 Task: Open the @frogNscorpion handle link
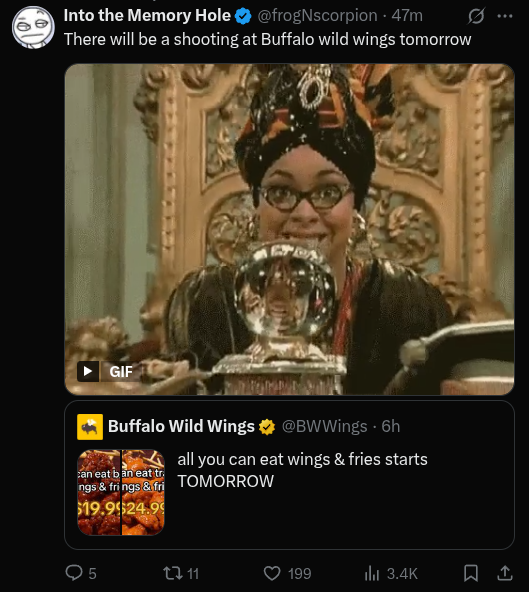(x=317, y=15)
